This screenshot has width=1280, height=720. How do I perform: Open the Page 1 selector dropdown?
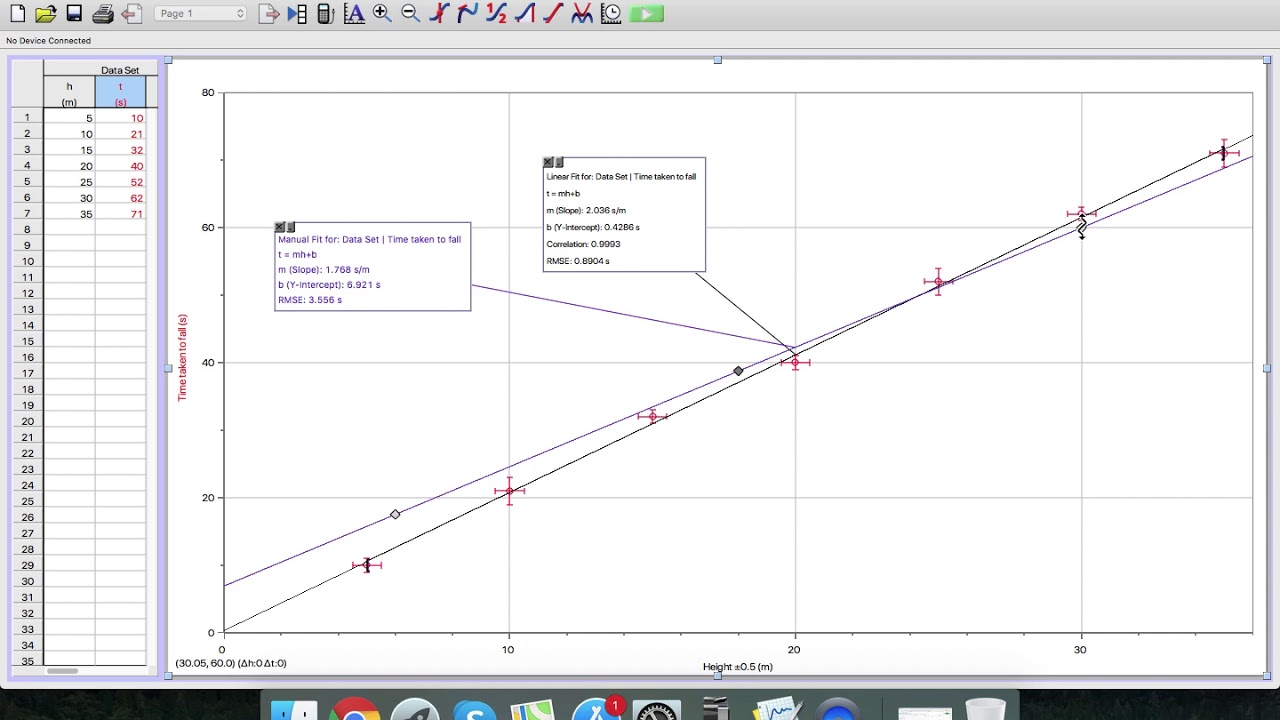click(201, 14)
